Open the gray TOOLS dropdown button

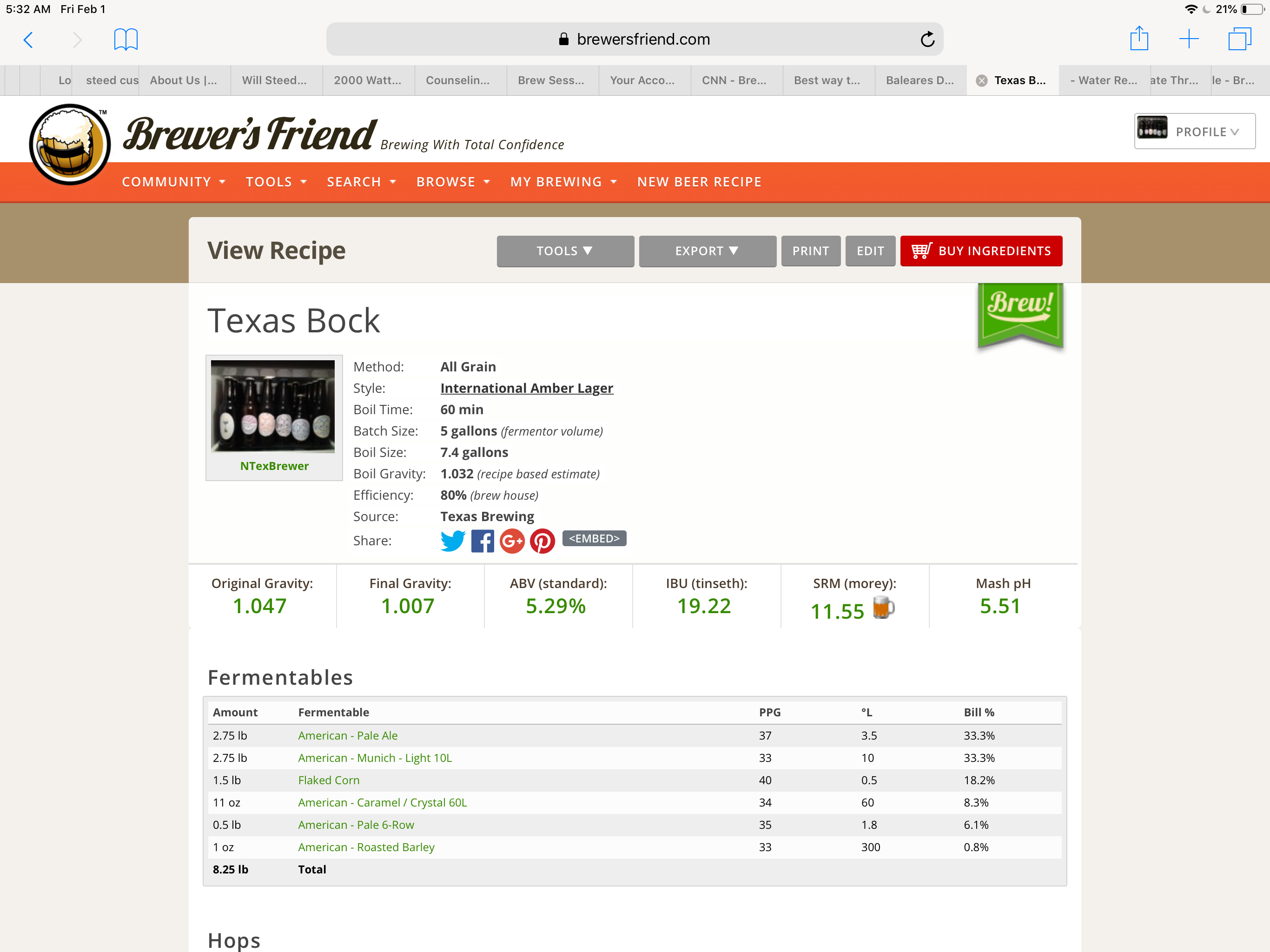click(565, 251)
